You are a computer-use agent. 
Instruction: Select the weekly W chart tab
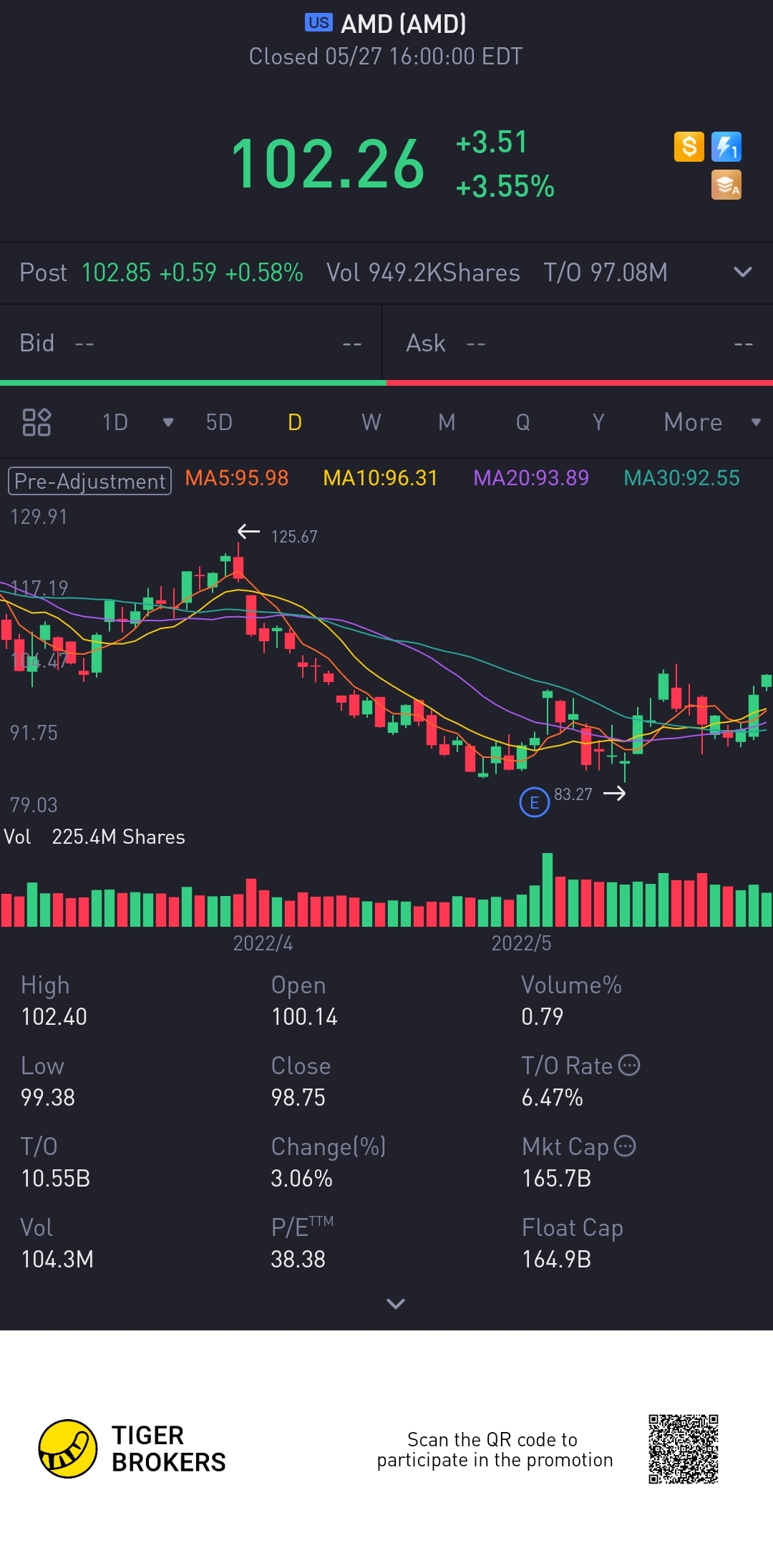click(x=371, y=422)
